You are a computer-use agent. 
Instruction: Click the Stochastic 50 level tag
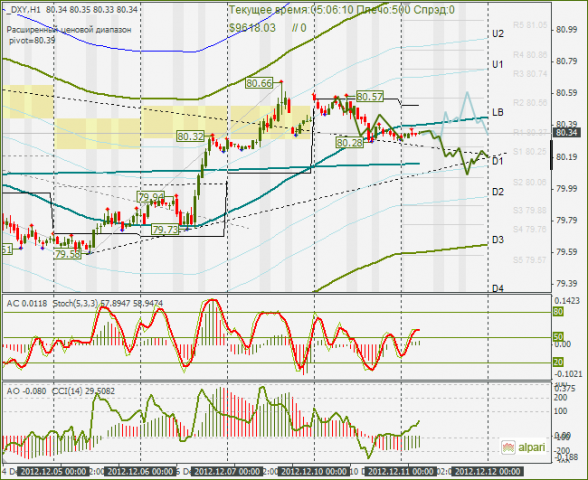(558, 337)
